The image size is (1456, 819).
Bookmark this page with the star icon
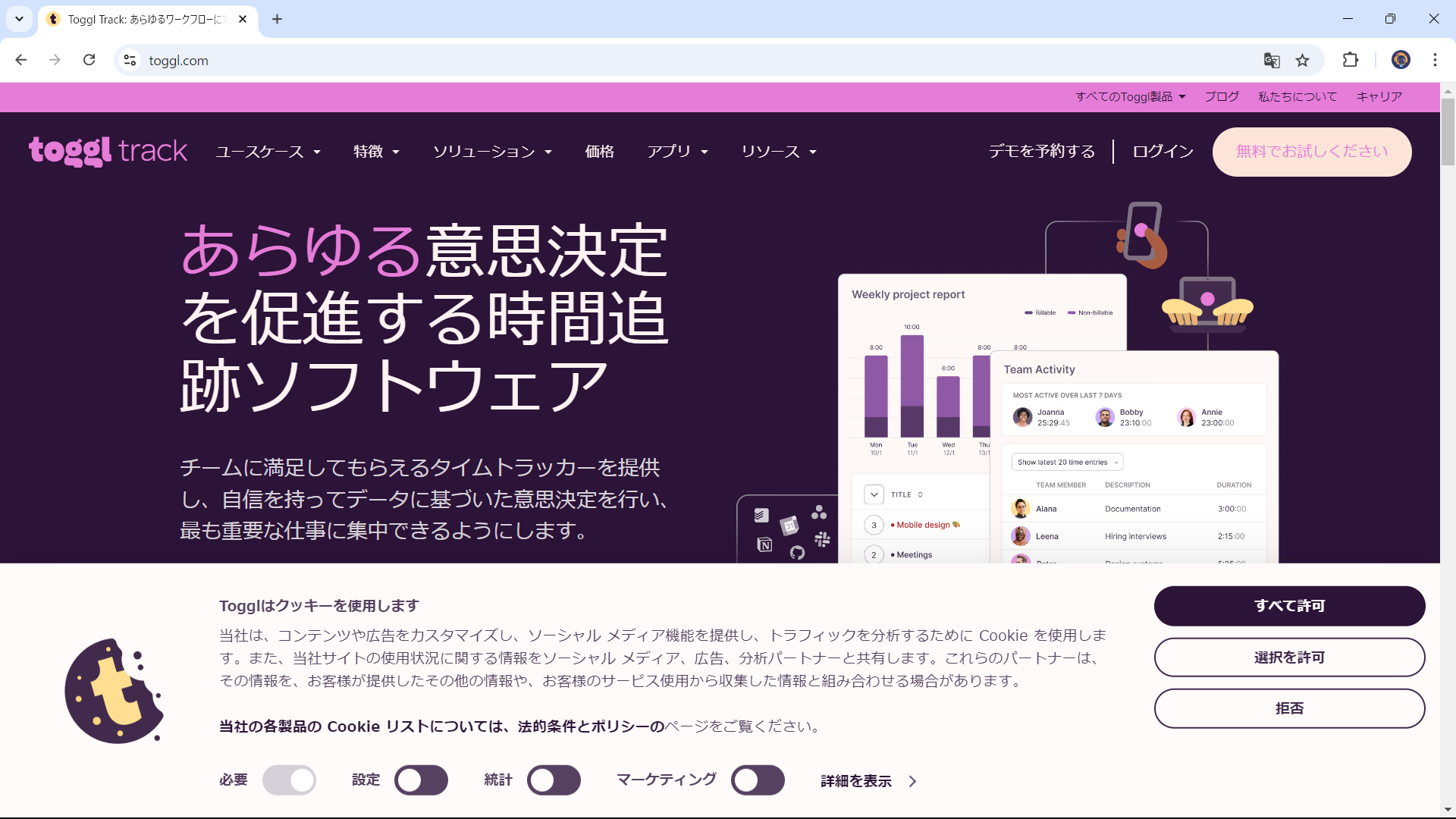pyautogui.click(x=1303, y=60)
